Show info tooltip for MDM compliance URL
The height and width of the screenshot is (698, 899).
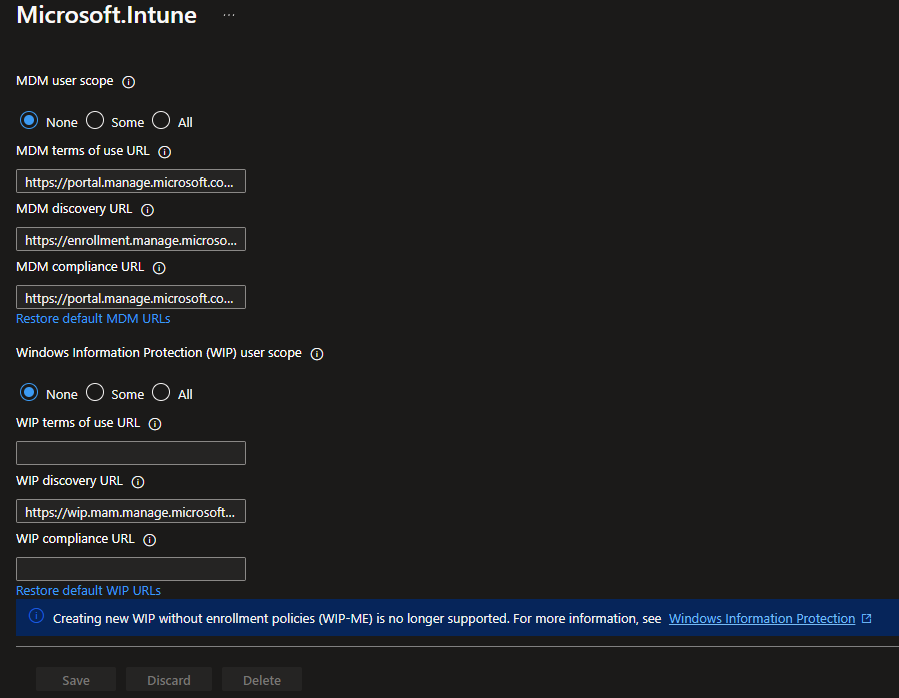[159, 268]
